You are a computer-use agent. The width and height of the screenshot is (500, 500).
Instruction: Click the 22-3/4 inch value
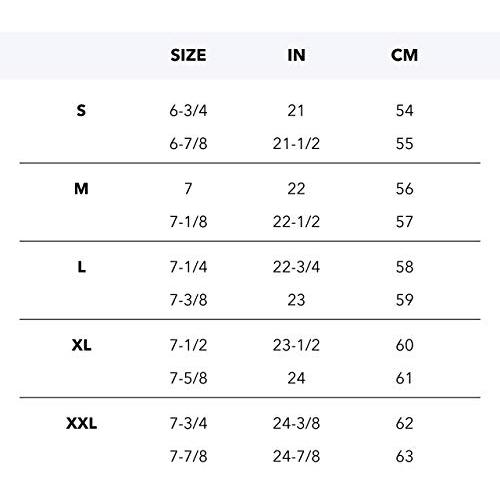click(296, 267)
